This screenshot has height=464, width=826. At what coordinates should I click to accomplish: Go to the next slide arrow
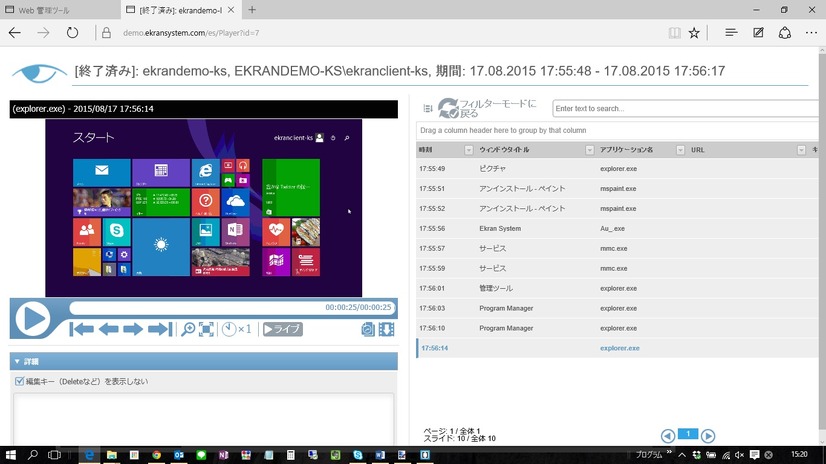[133, 329]
